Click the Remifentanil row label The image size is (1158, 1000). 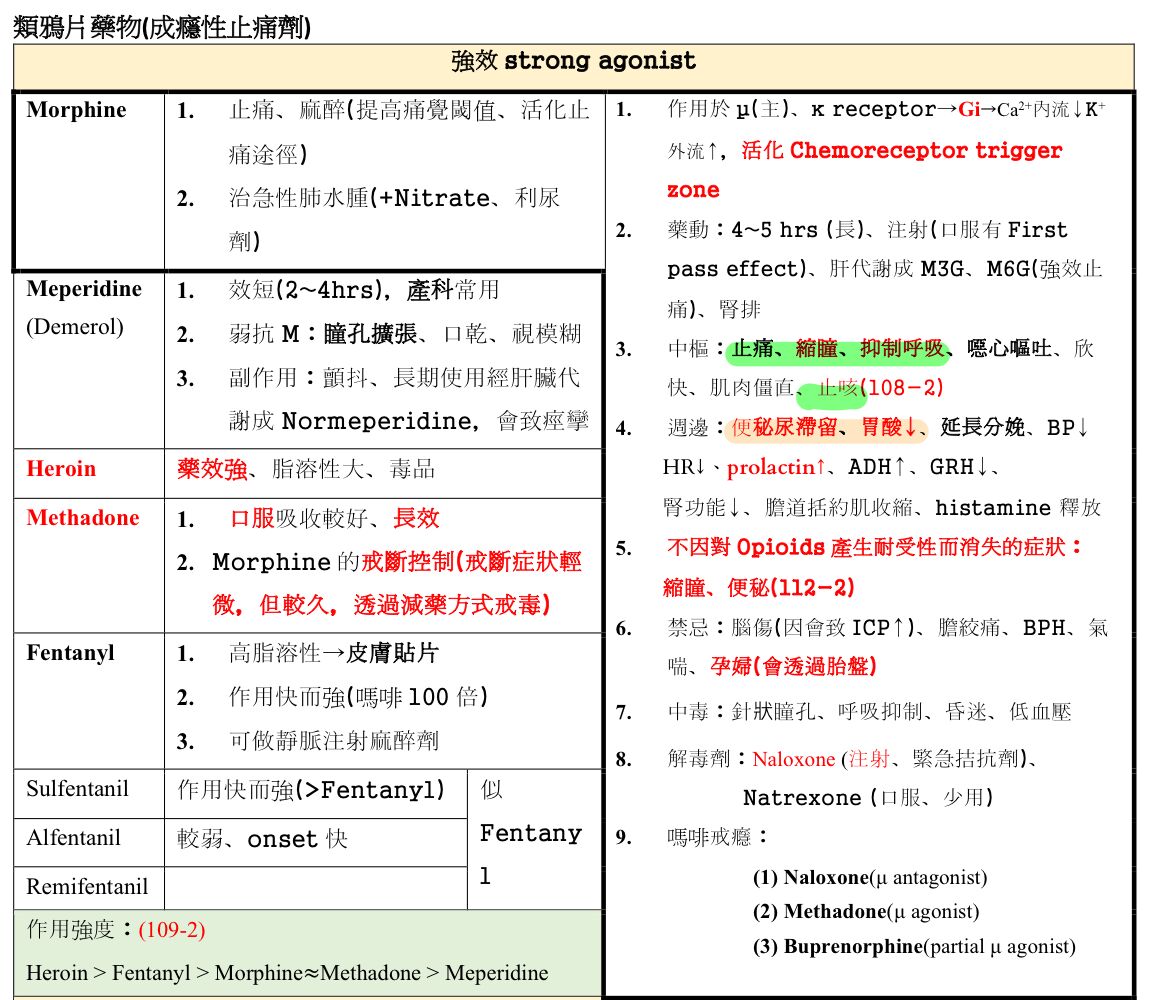click(87, 887)
